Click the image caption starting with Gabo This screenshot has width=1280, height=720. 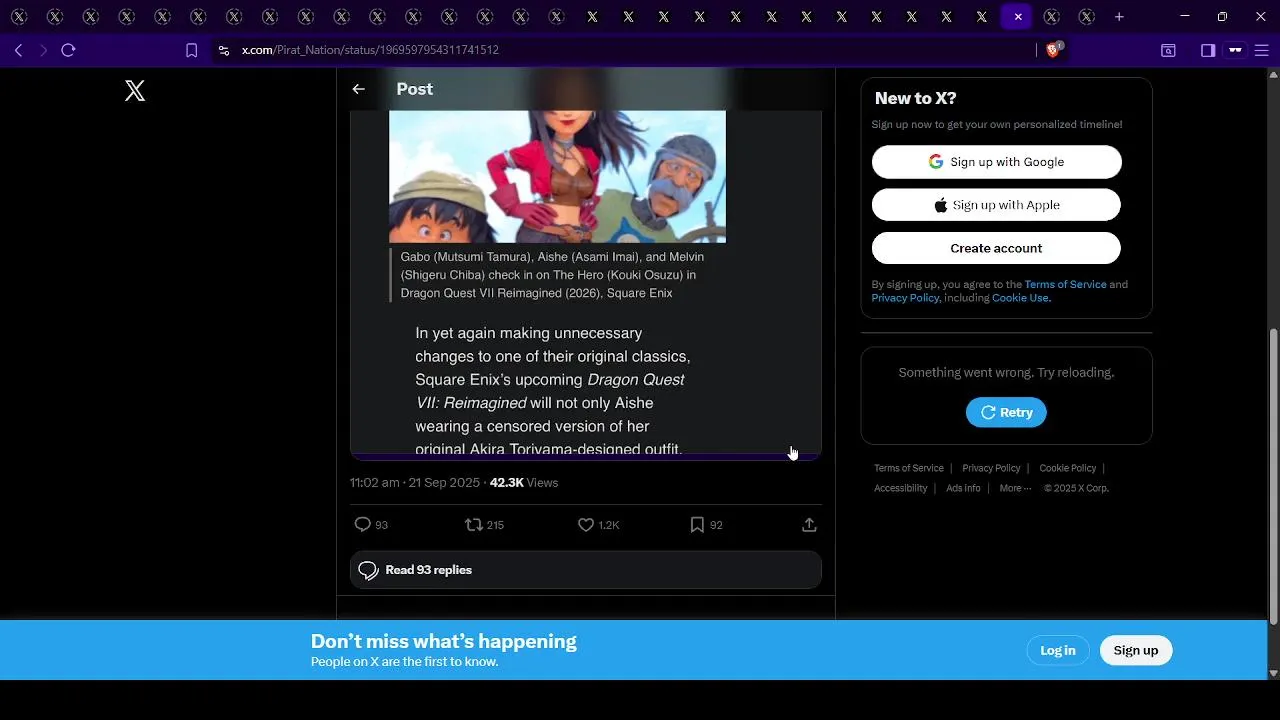[552, 275]
